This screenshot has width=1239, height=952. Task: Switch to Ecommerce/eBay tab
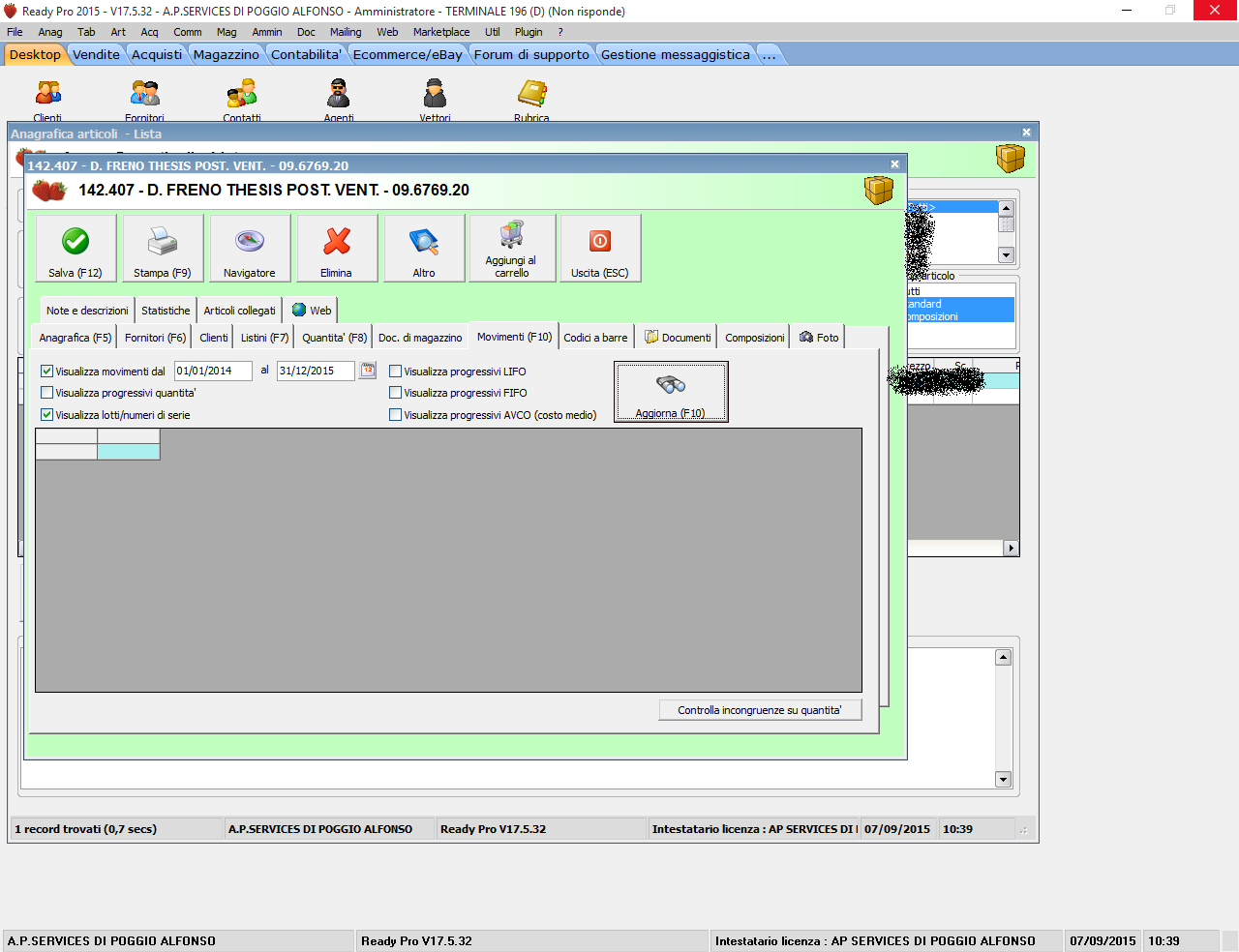(408, 54)
